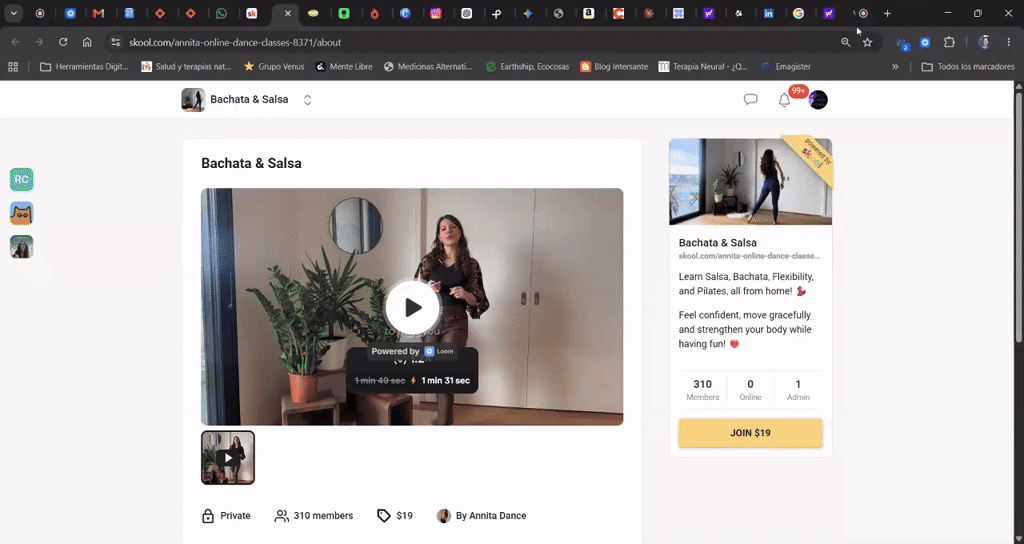Open the Mente Libre bookmark
The image size is (1024, 544).
coord(344,67)
